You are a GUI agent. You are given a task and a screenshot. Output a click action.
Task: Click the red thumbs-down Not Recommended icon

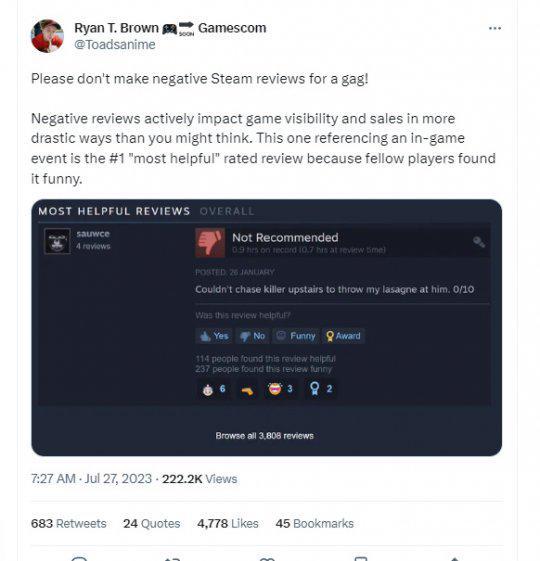point(210,243)
